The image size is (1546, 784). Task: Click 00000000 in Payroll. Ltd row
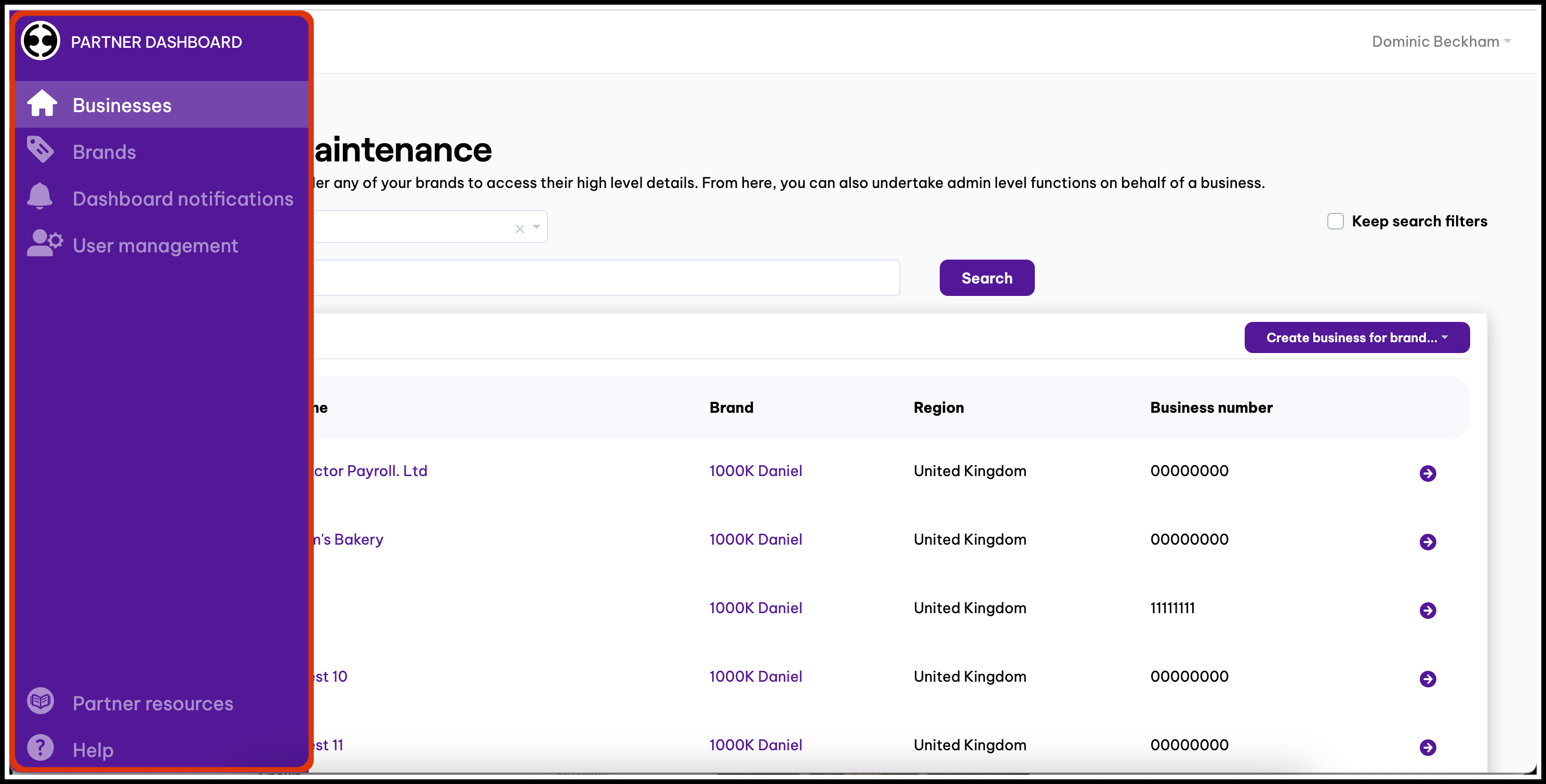pos(1189,471)
